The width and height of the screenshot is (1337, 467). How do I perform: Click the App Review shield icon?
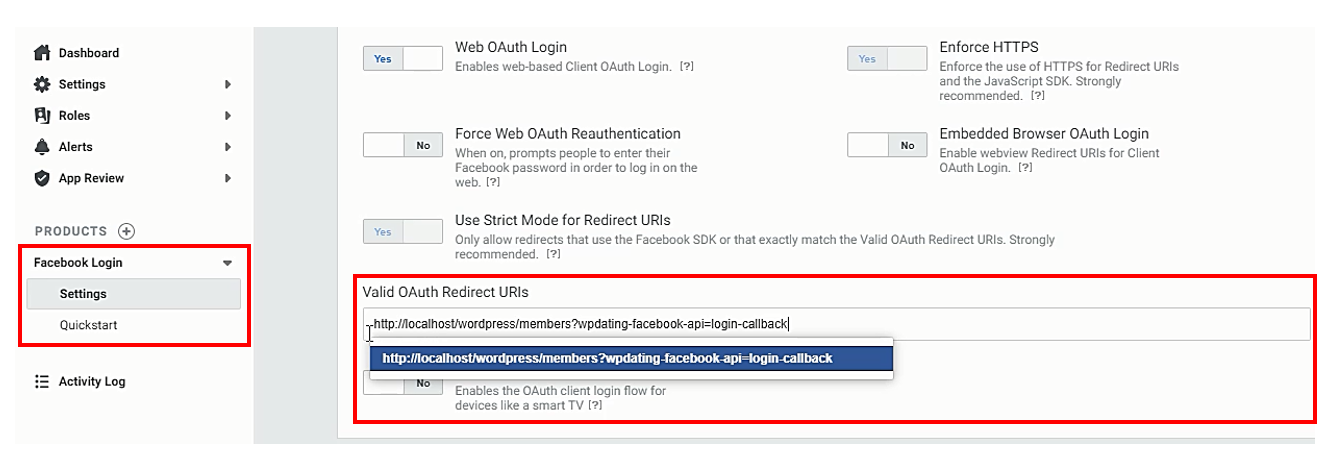click(42, 178)
